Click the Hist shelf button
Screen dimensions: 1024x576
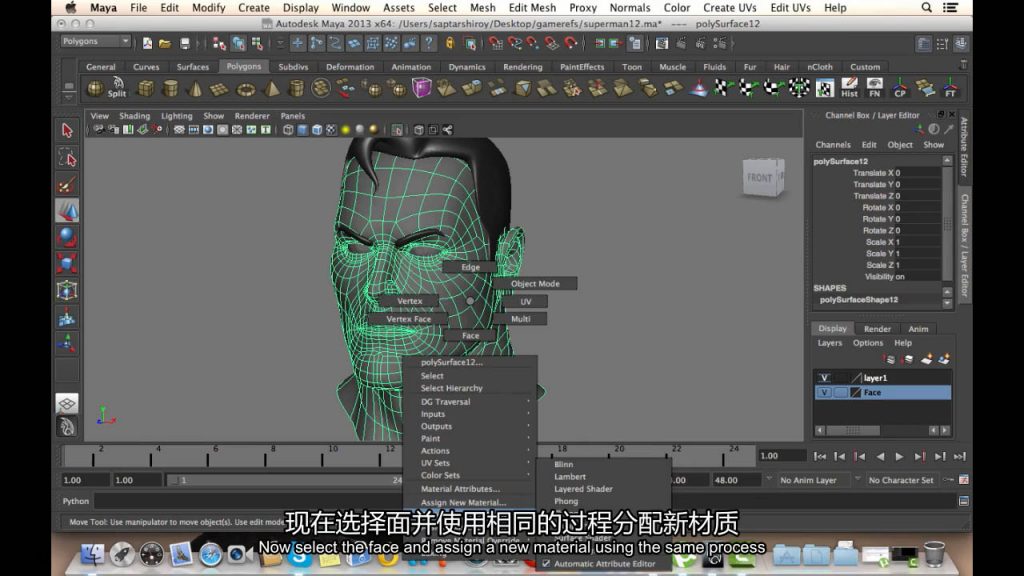(x=849, y=88)
